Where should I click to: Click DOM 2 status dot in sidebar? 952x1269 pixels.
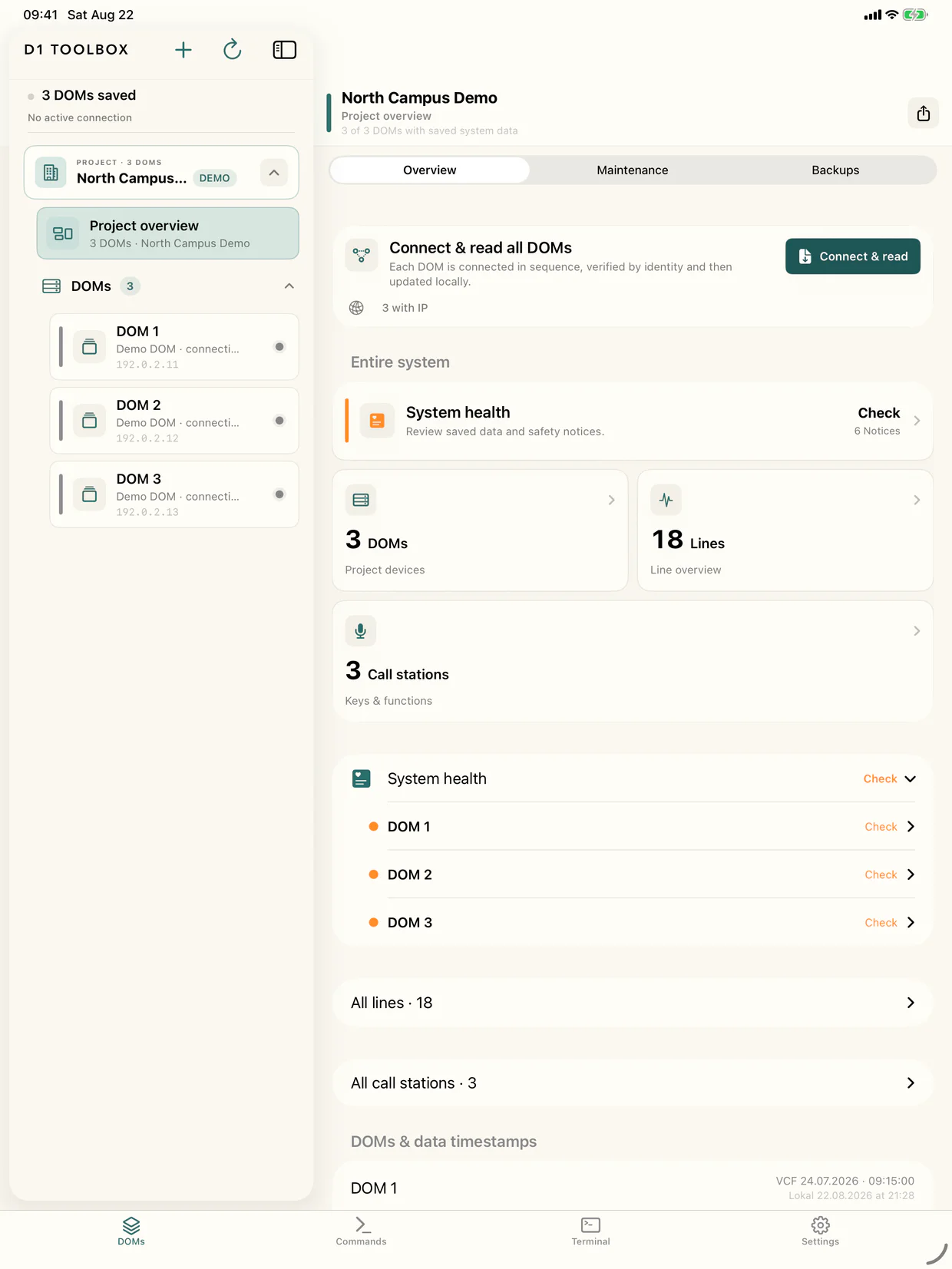279,421
